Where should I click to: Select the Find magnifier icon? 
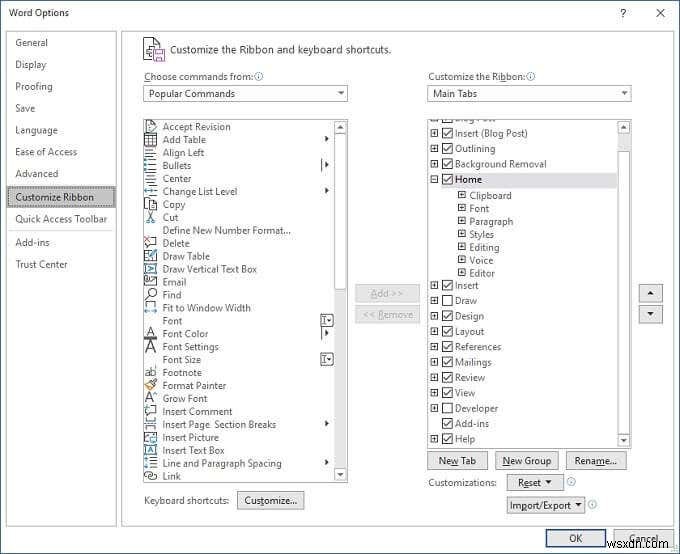point(150,295)
